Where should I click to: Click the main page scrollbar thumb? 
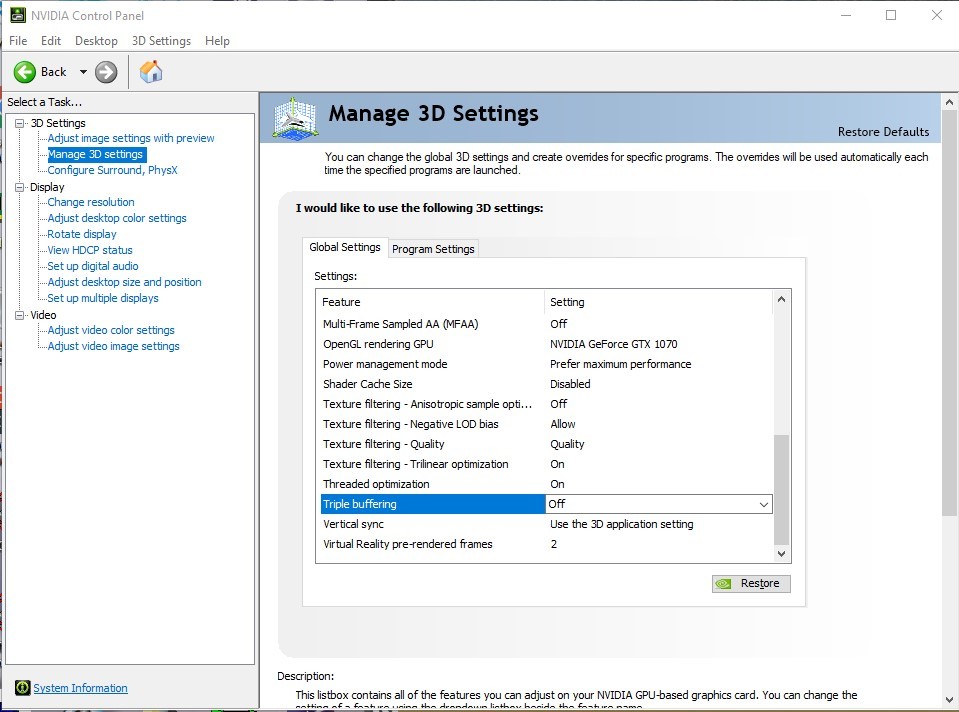click(x=949, y=313)
